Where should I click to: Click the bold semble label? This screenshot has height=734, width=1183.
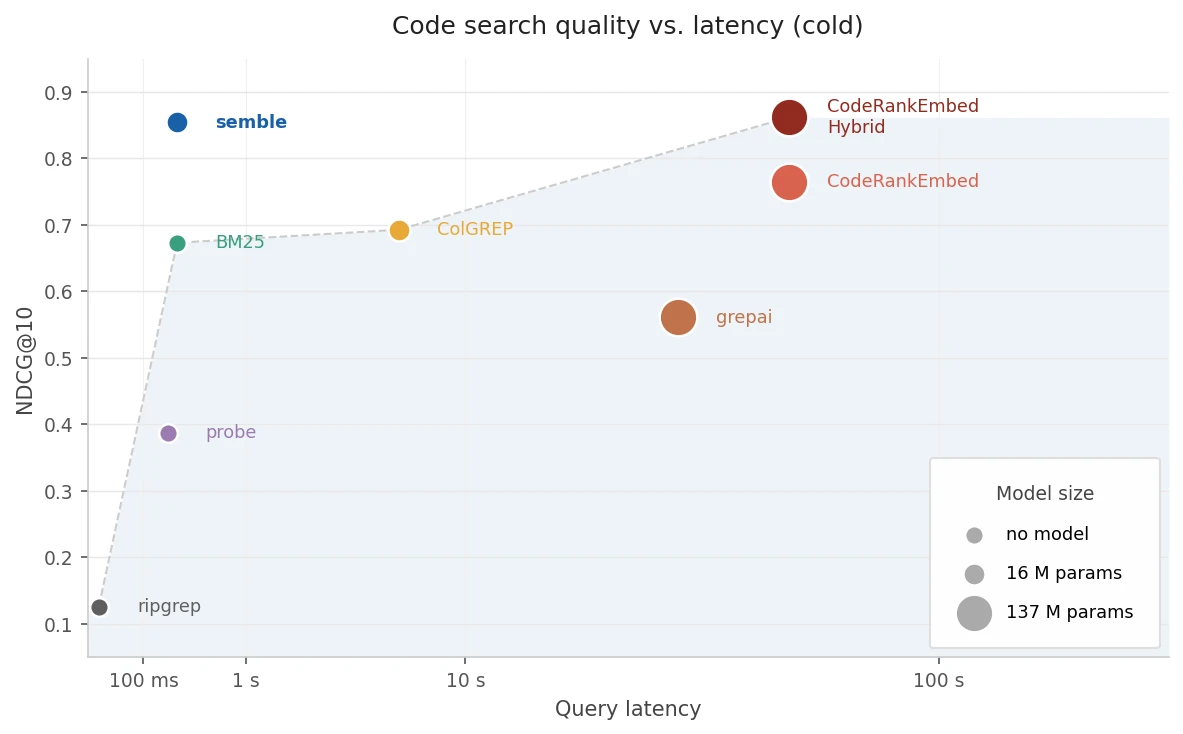(251, 122)
